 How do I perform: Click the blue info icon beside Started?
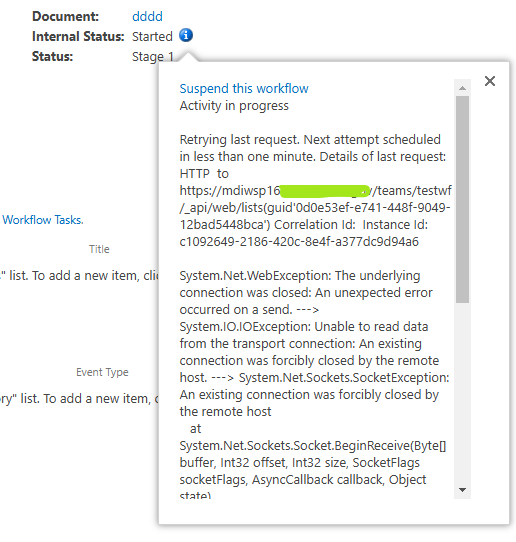tap(186, 35)
